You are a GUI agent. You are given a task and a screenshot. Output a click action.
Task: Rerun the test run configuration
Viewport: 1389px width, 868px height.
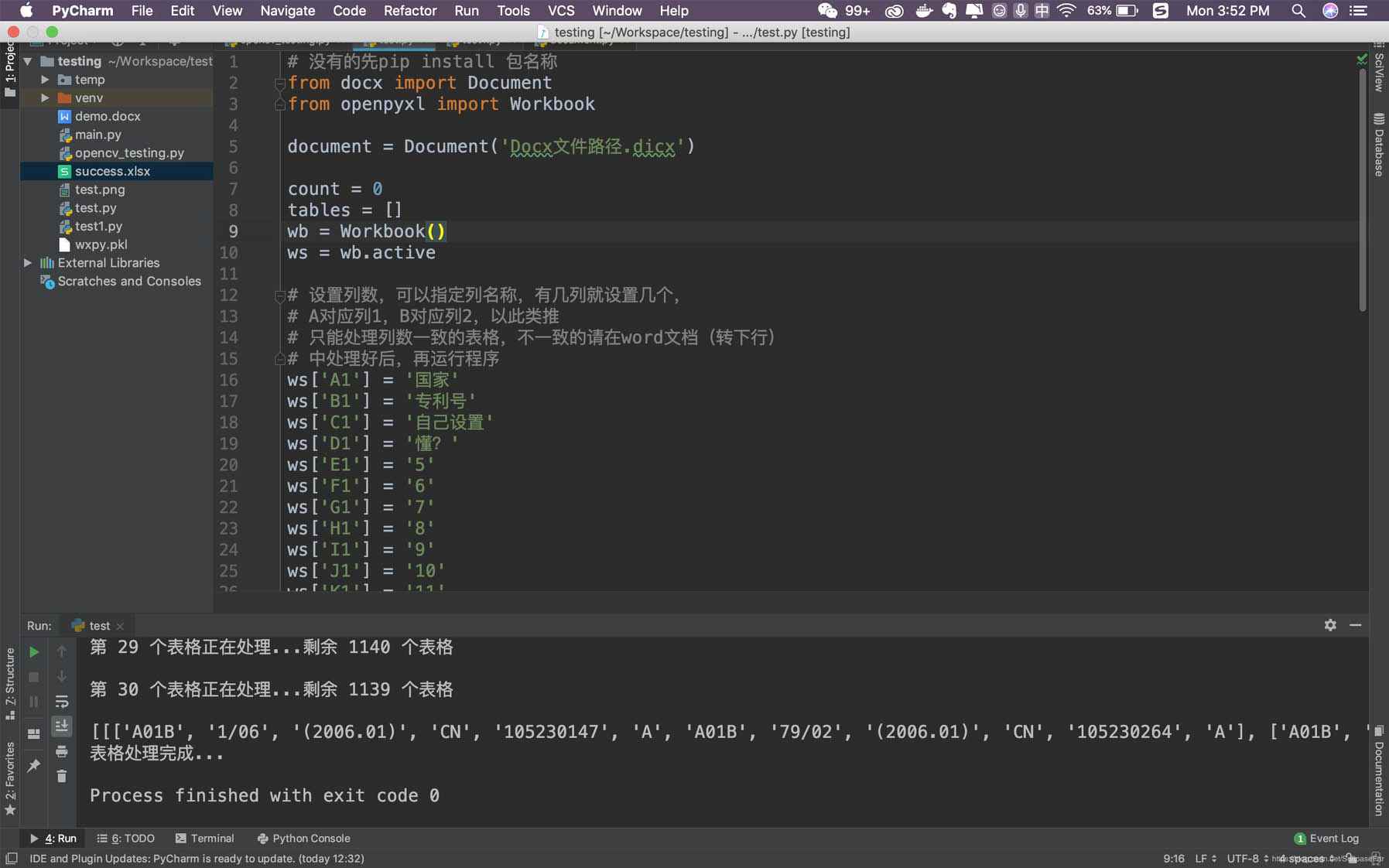point(33,651)
